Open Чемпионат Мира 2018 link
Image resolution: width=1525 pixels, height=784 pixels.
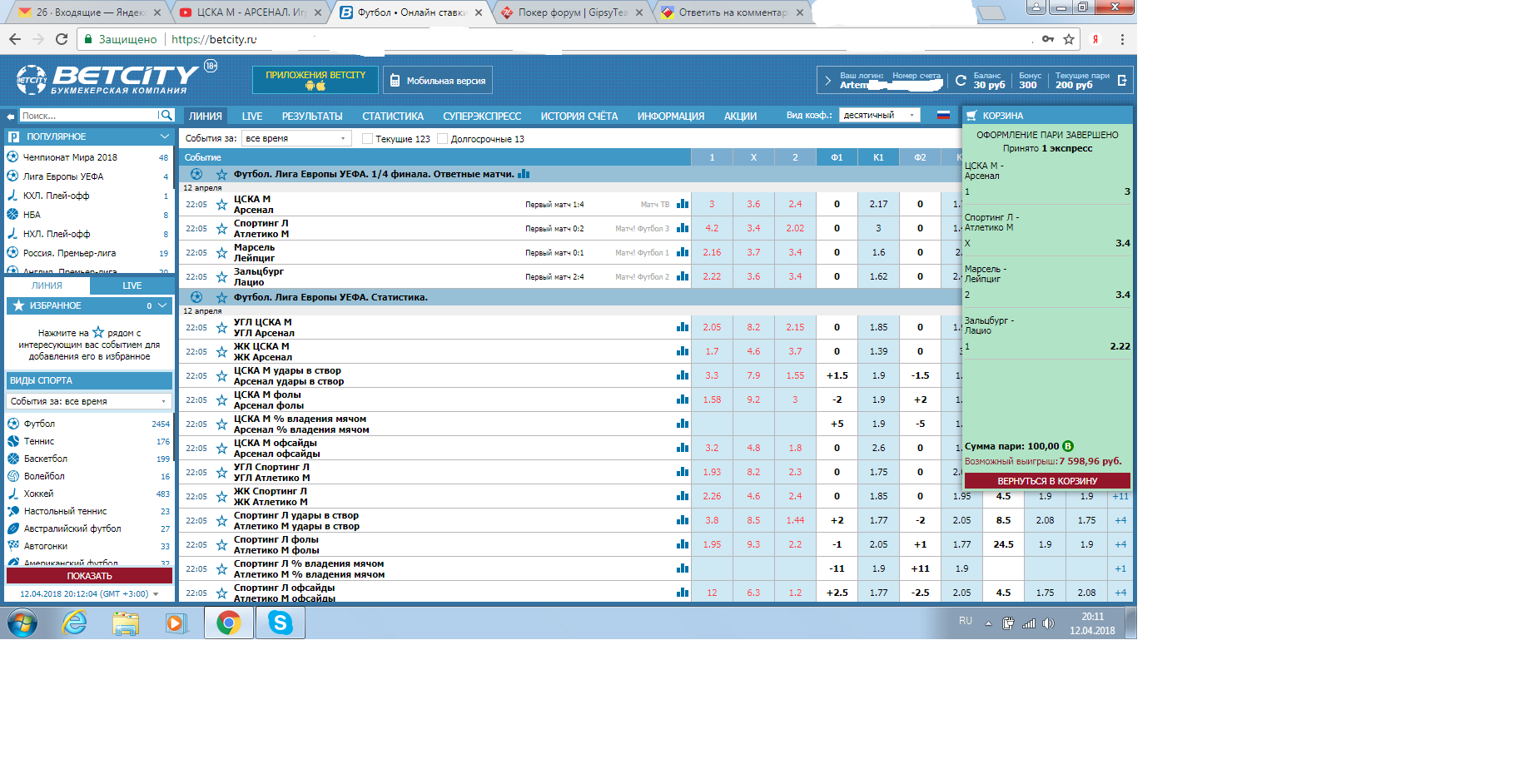point(70,157)
